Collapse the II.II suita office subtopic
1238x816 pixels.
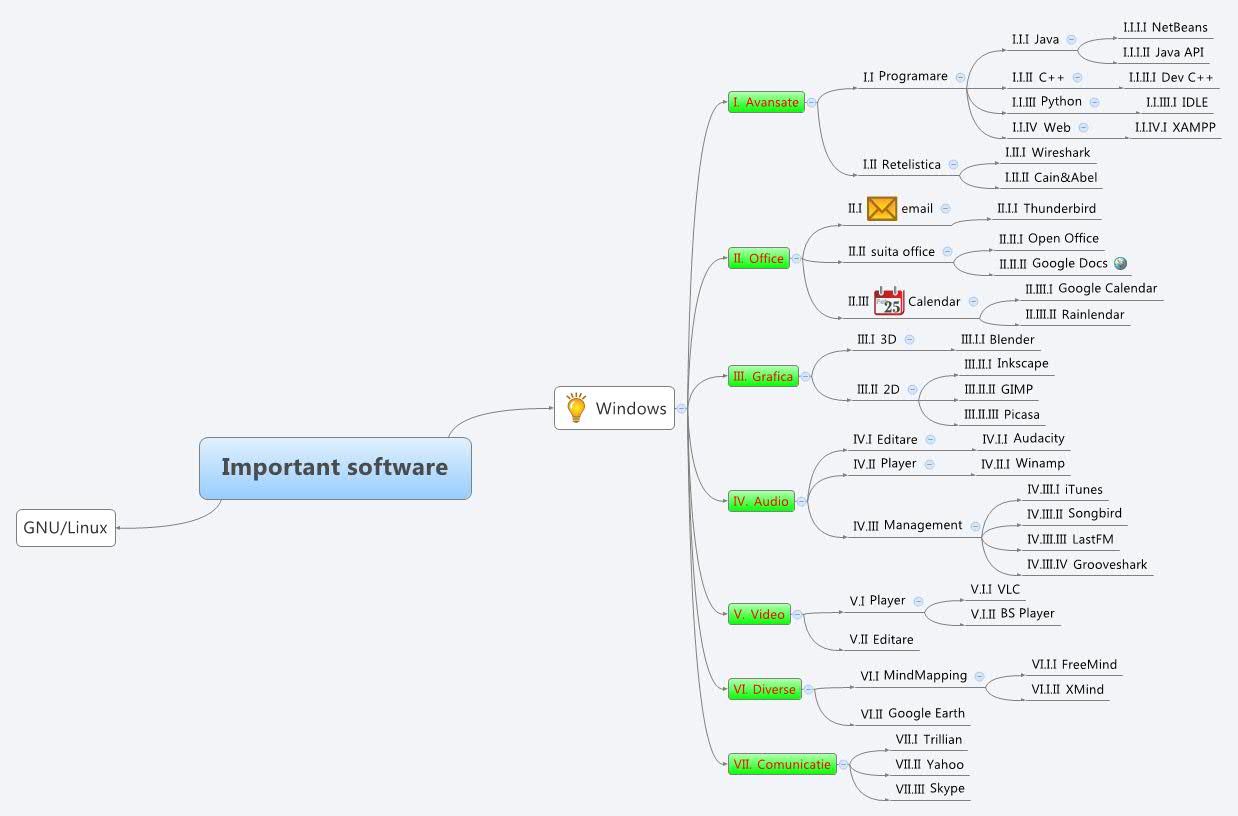click(947, 252)
